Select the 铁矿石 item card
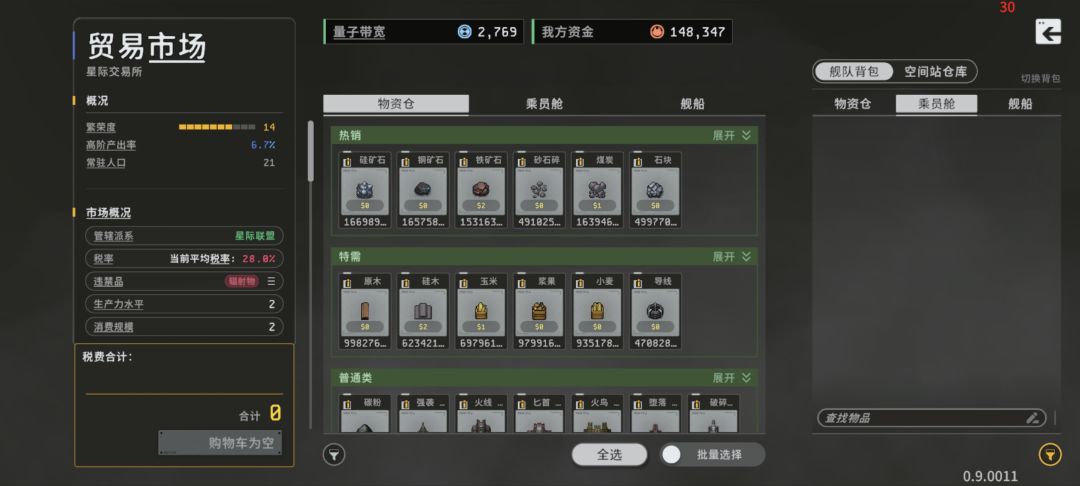Image resolution: width=1080 pixels, height=486 pixels. [481, 189]
